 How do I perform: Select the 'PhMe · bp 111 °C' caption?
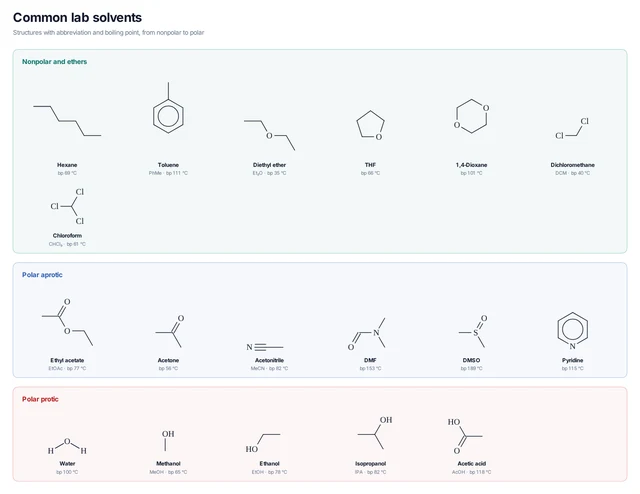pyautogui.click(x=168, y=173)
